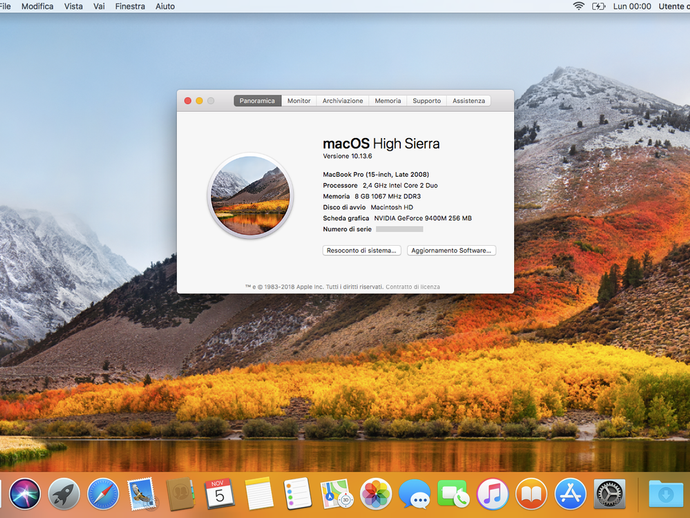Switch to the Assistenza tab
The width and height of the screenshot is (690, 518).
click(x=469, y=101)
